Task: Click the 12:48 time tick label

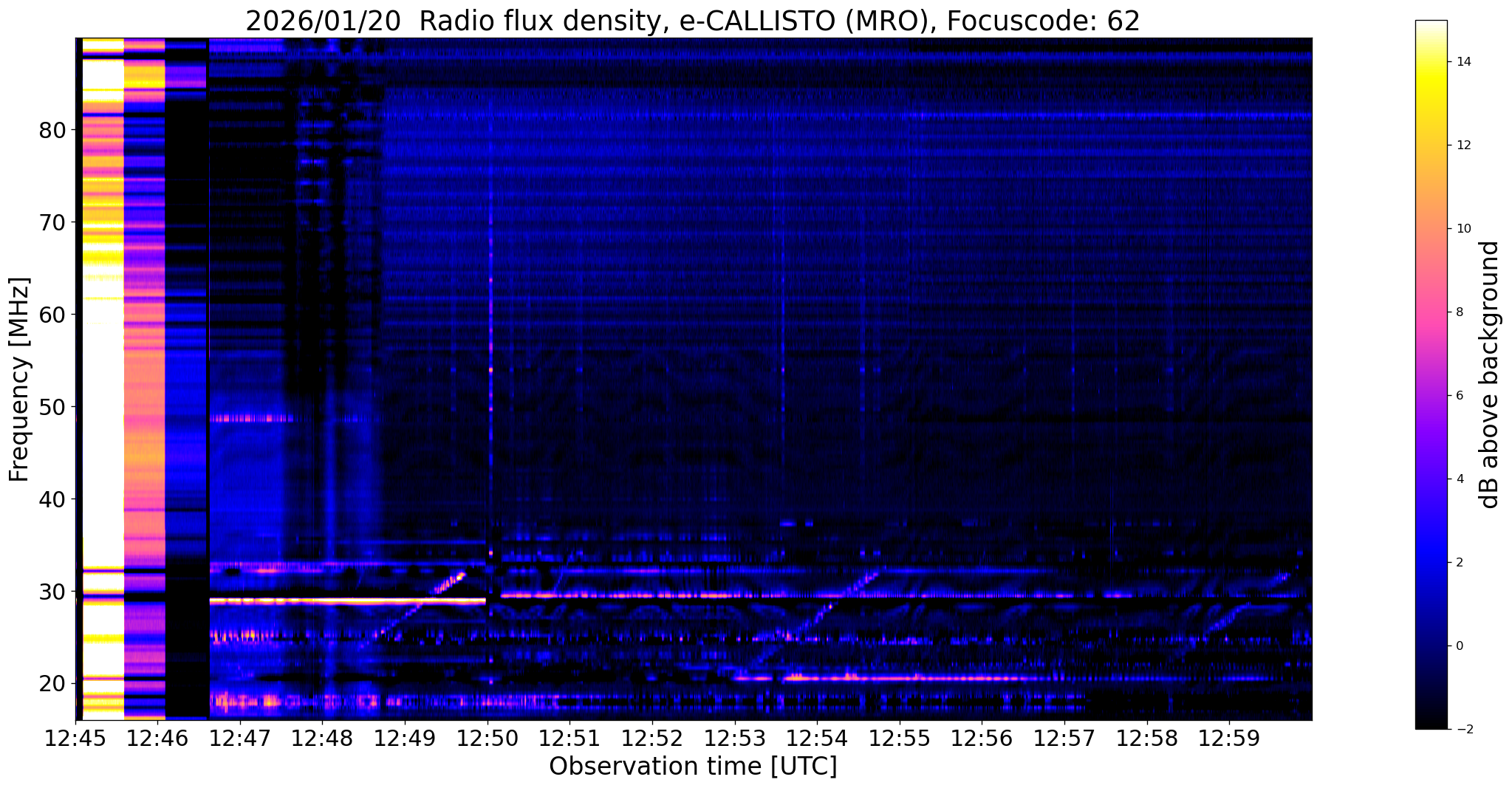Action: pos(323,738)
